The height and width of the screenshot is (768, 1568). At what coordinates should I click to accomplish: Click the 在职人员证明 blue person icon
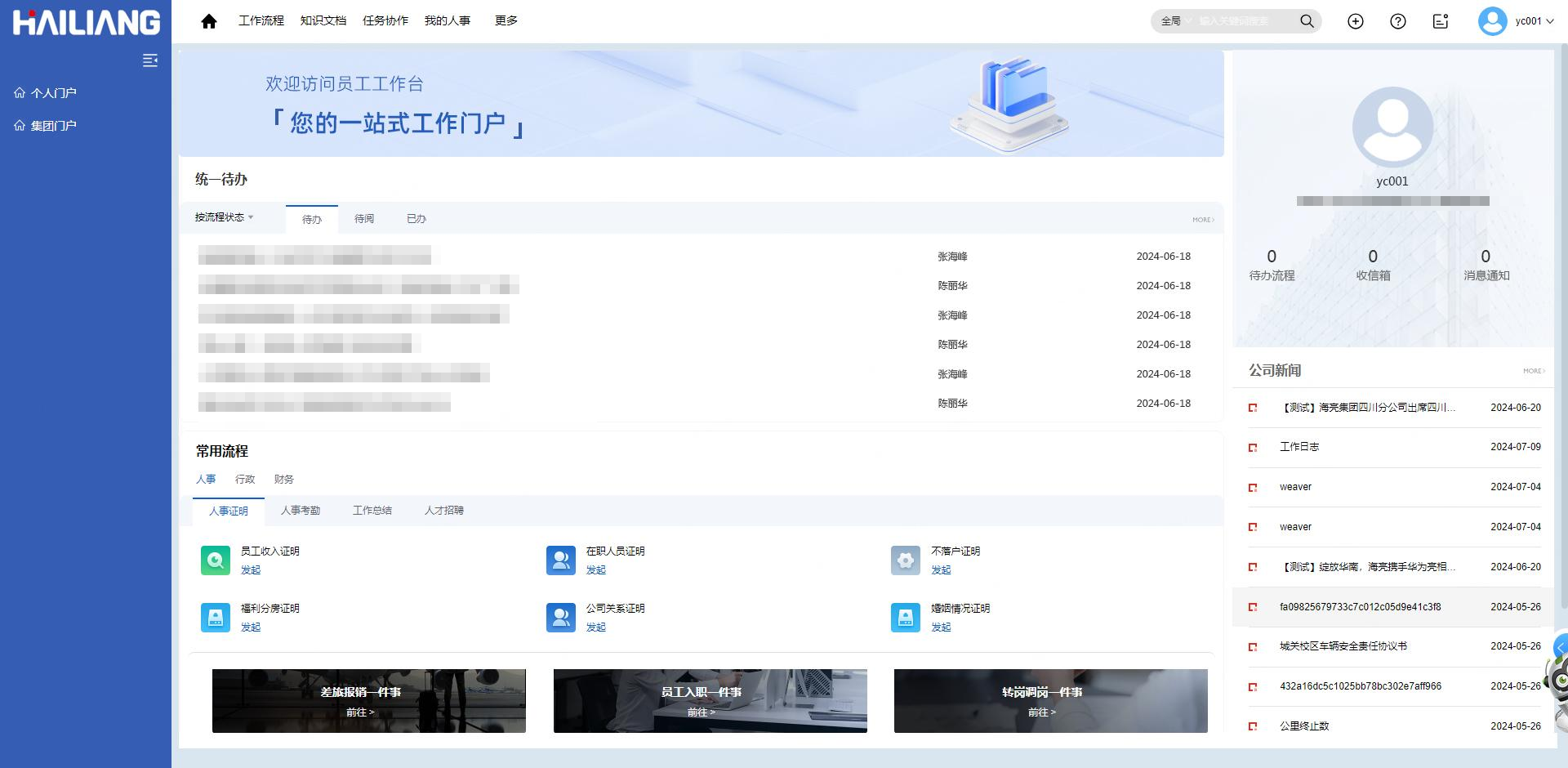(x=561, y=560)
